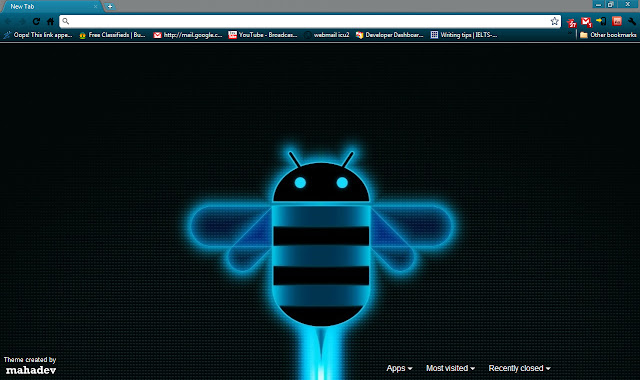Open the Developer Dashboard bookmark
The image size is (640, 380).
pyautogui.click(x=389, y=35)
